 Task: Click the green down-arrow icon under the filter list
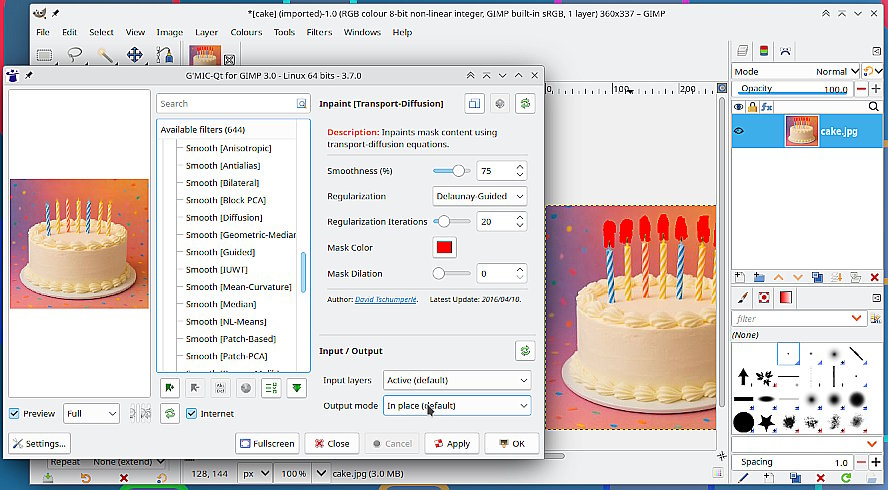(x=297, y=388)
